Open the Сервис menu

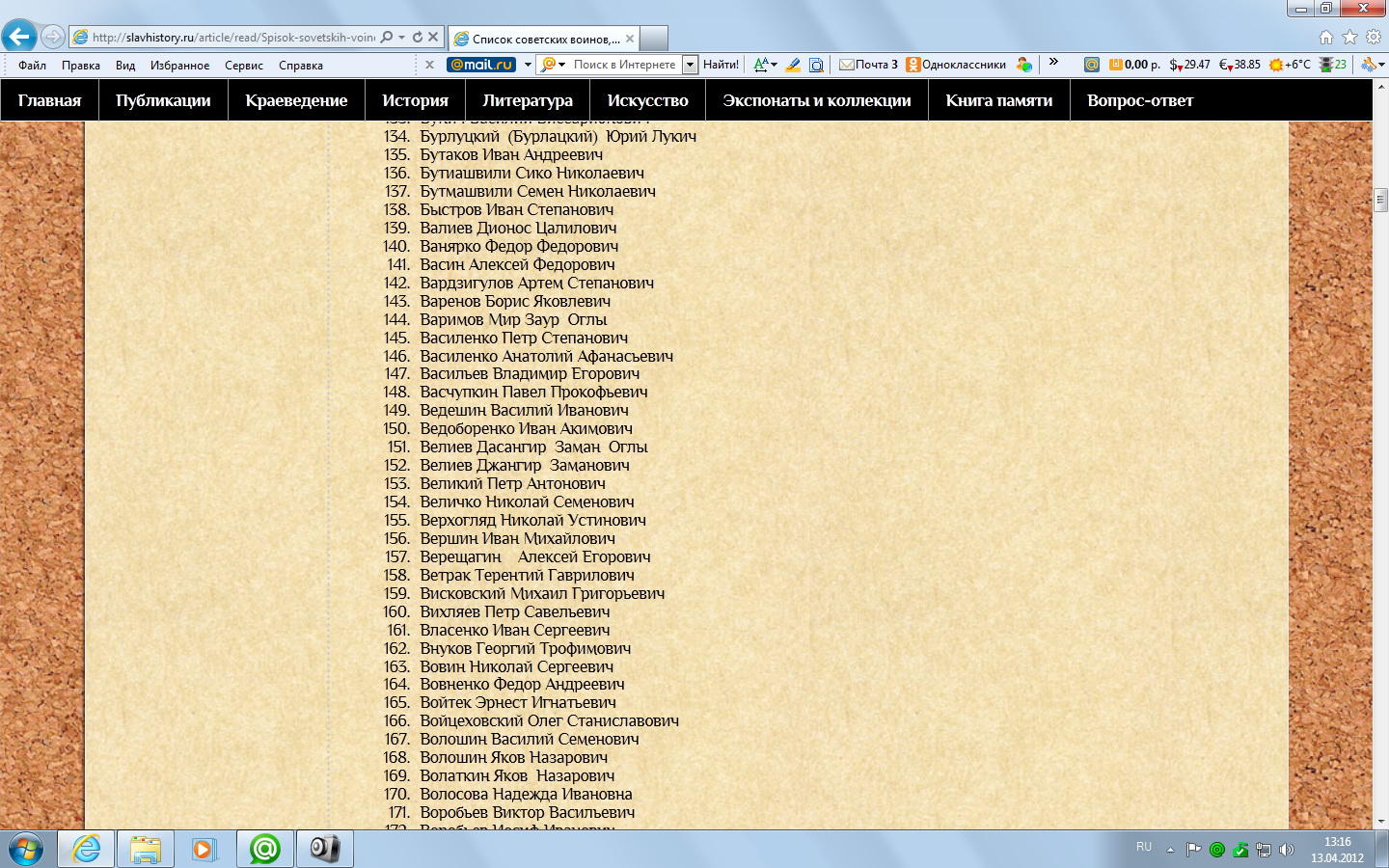tap(243, 66)
